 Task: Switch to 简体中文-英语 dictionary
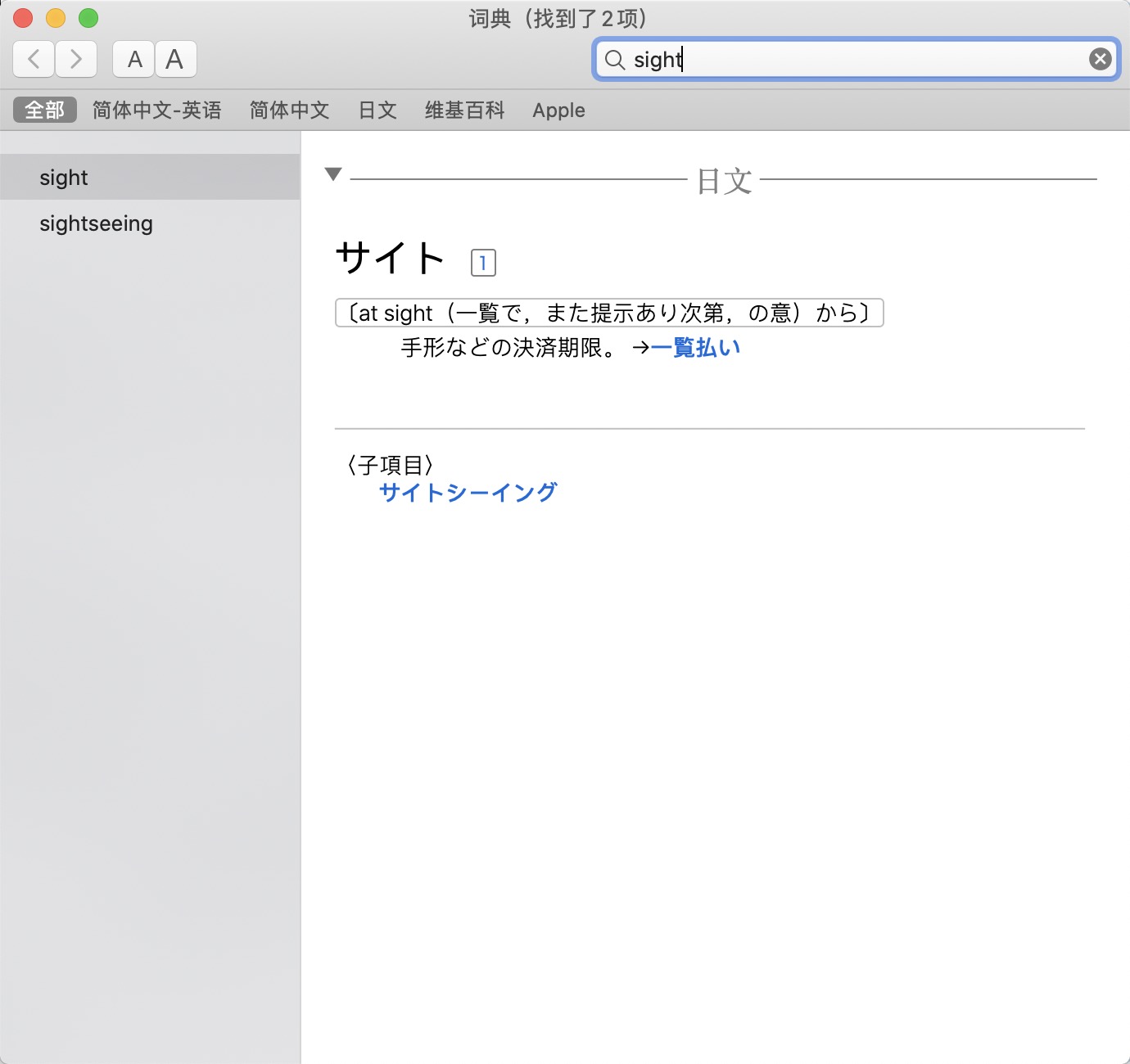tap(156, 110)
